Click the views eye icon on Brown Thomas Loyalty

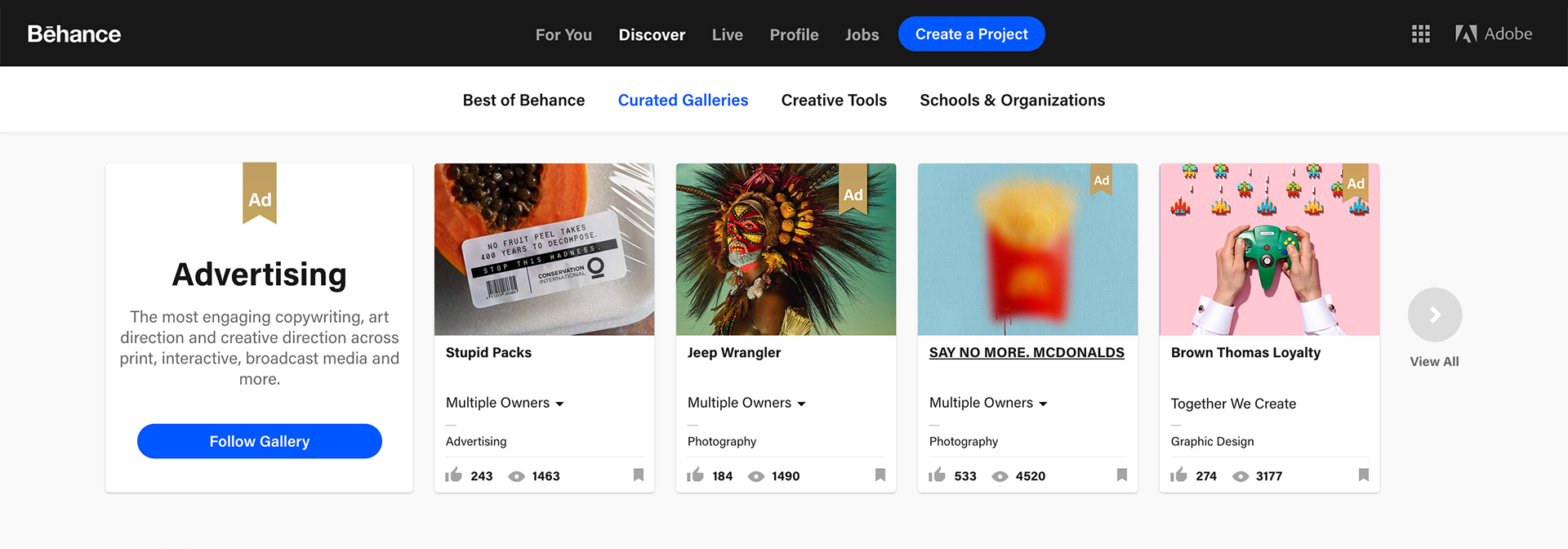click(x=1241, y=476)
